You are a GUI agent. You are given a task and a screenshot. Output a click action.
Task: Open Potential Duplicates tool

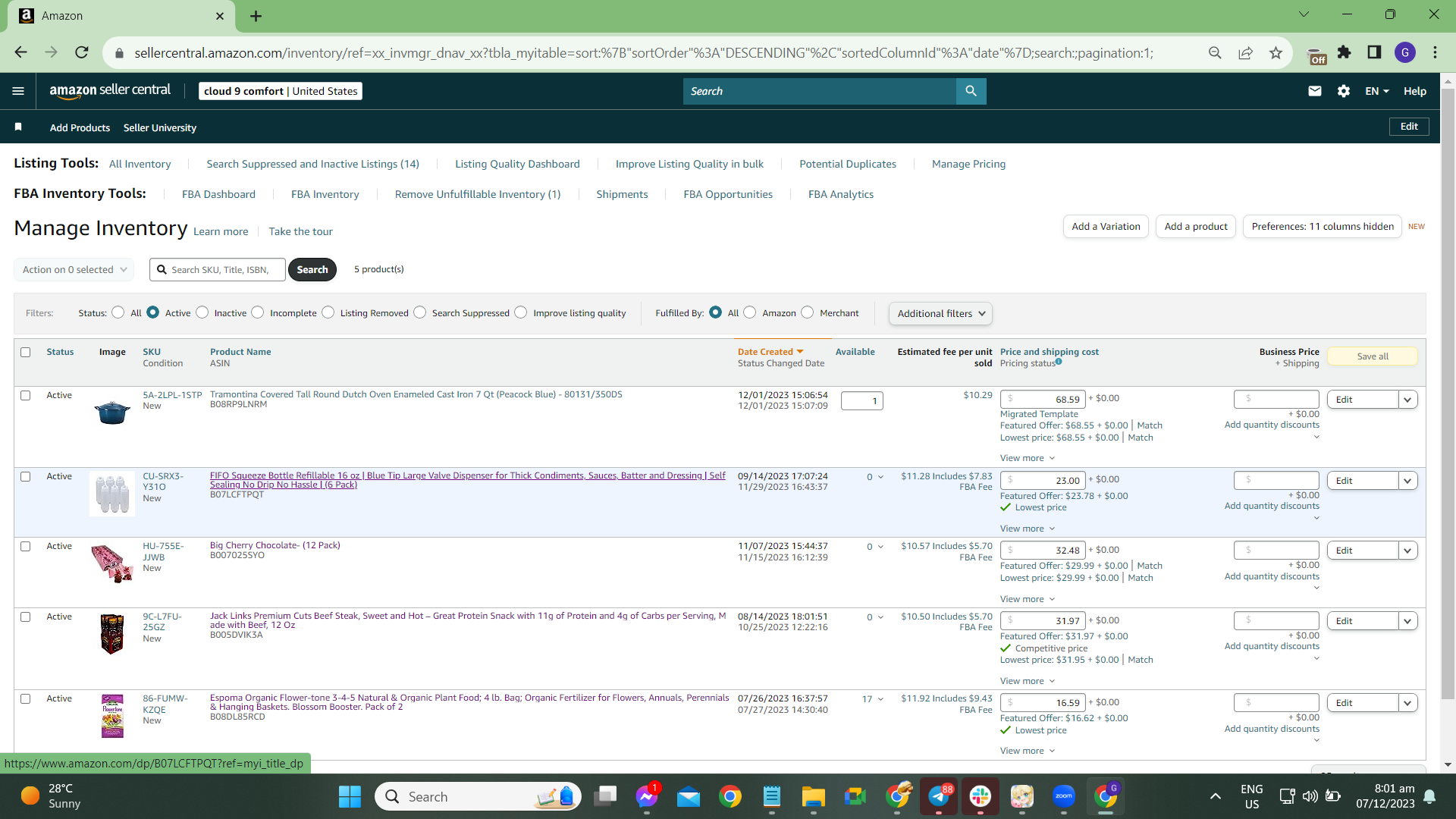tap(847, 164)
